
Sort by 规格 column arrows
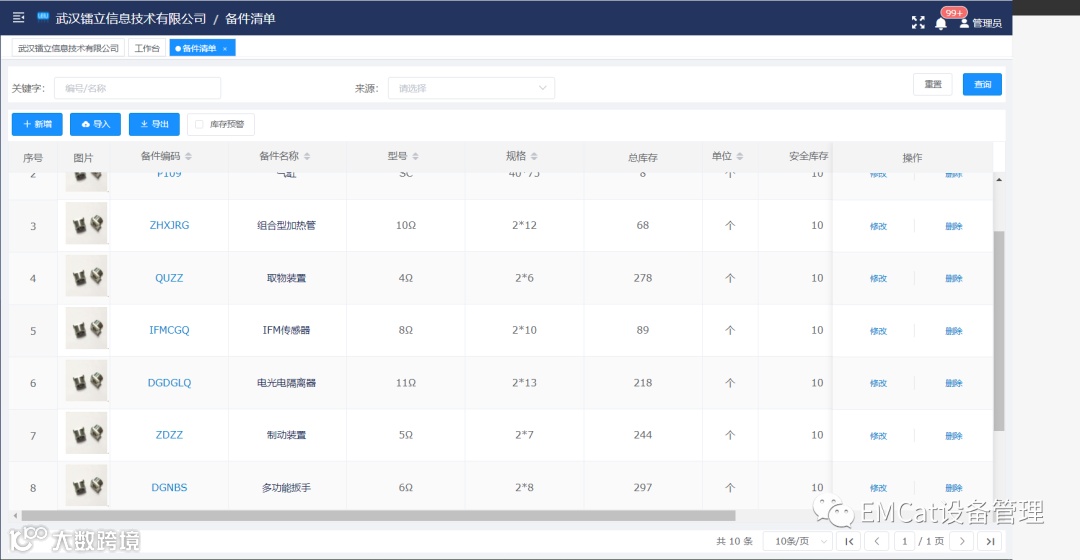[534, 156]
